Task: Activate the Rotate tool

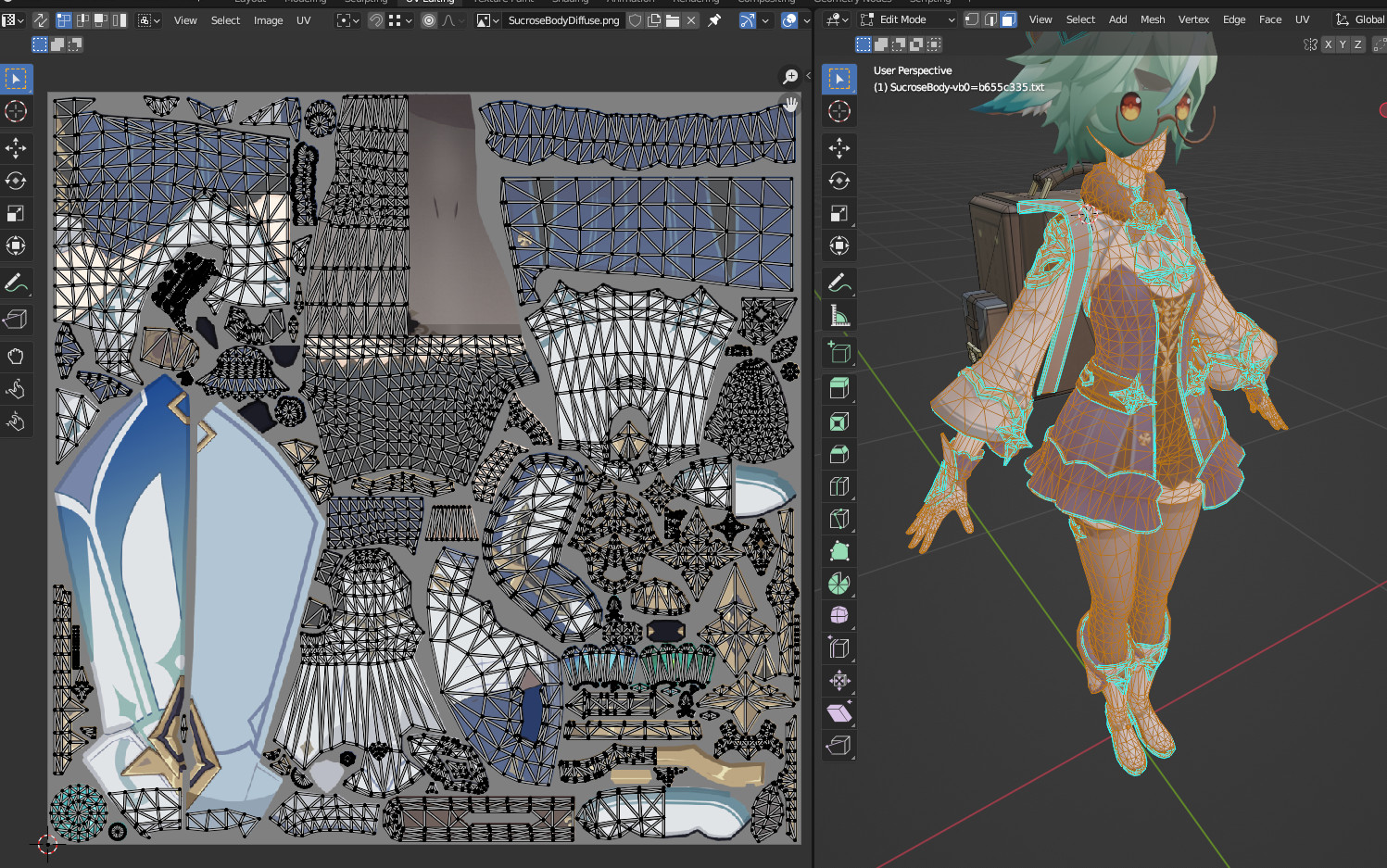Action: click(839, 182)
